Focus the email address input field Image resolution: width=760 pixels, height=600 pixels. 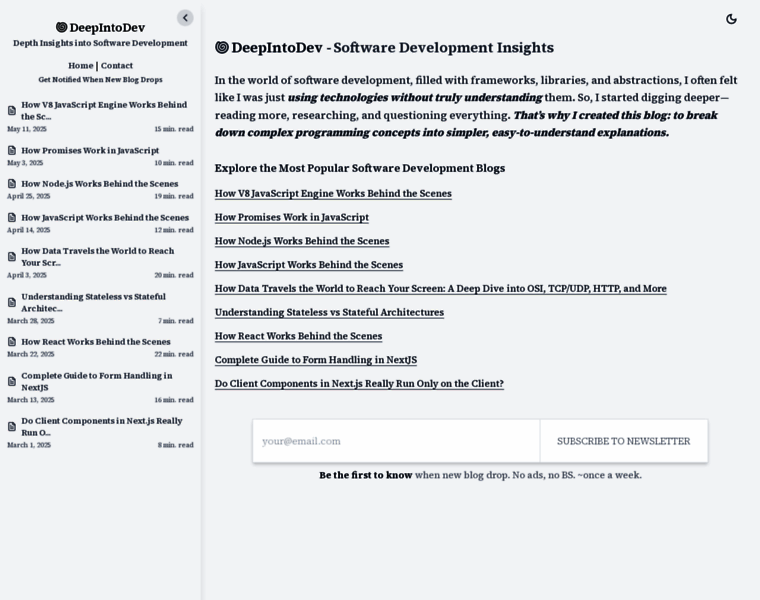point(396,441)
